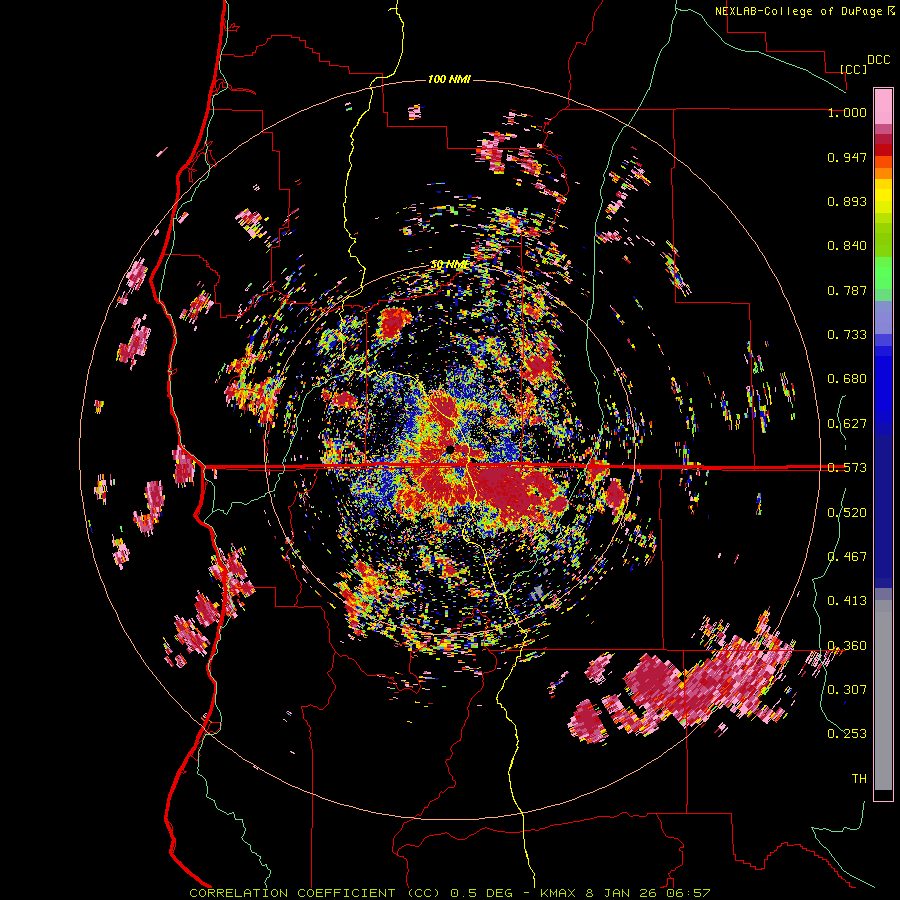Click the 0.680 scale value
Image resolution: width=900 pixels, height=900 pixels.
coord(847,379)
